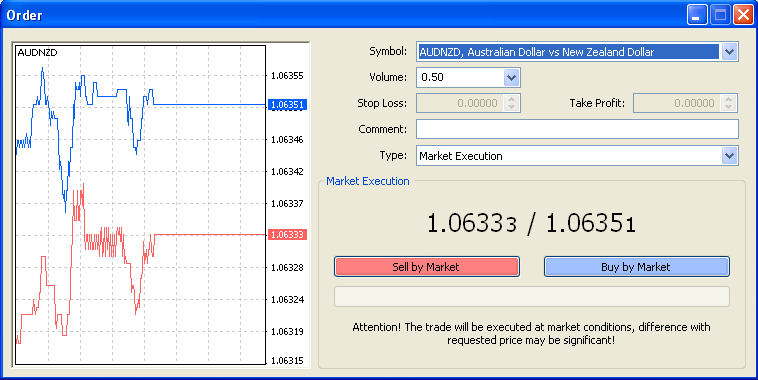758x380 pixels.
Task: Click the empty status bar below buttons
Action: pyautogui.click(x=532, y=296)
